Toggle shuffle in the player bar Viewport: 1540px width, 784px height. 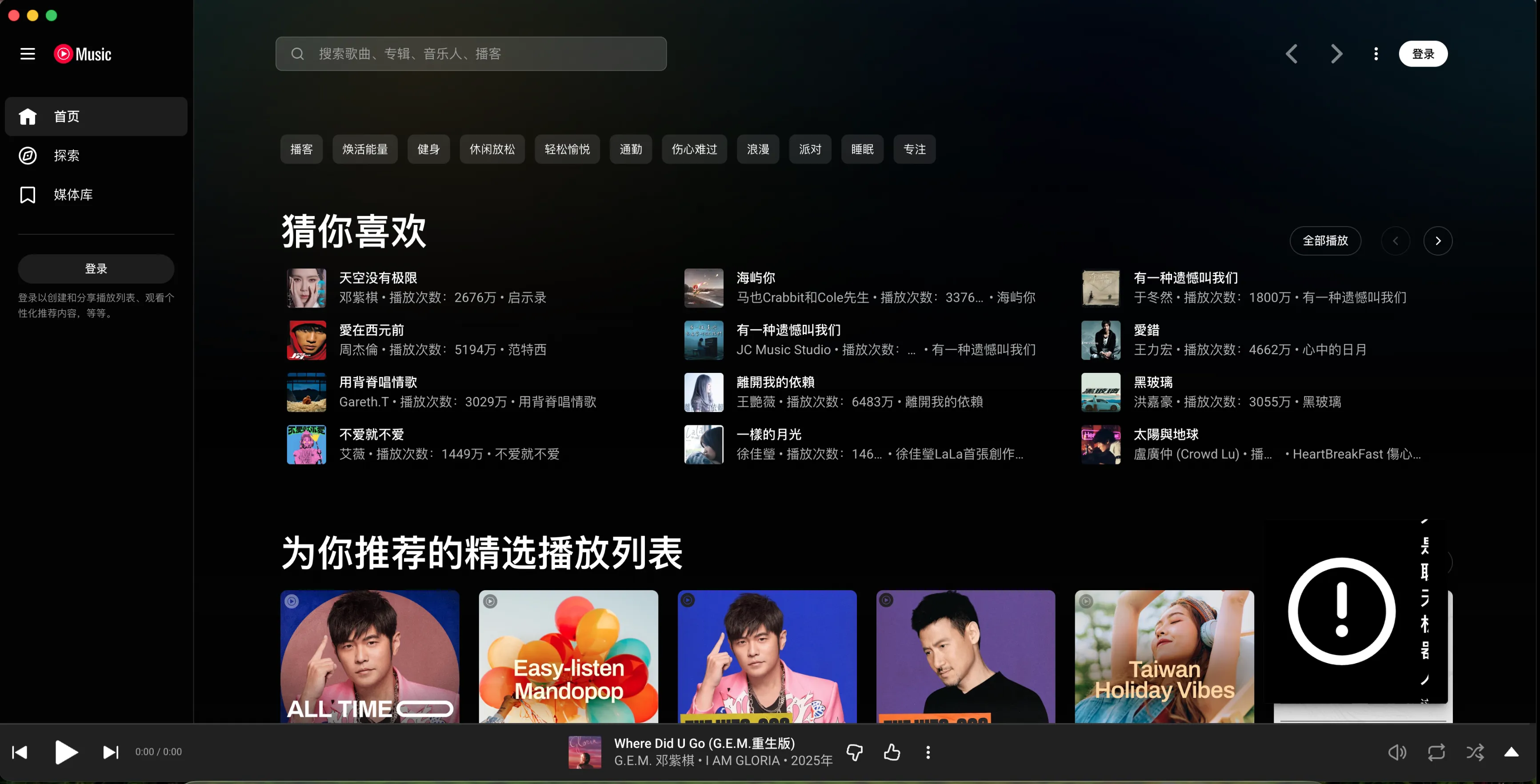pyautogui.click(x=1475, y=752)
